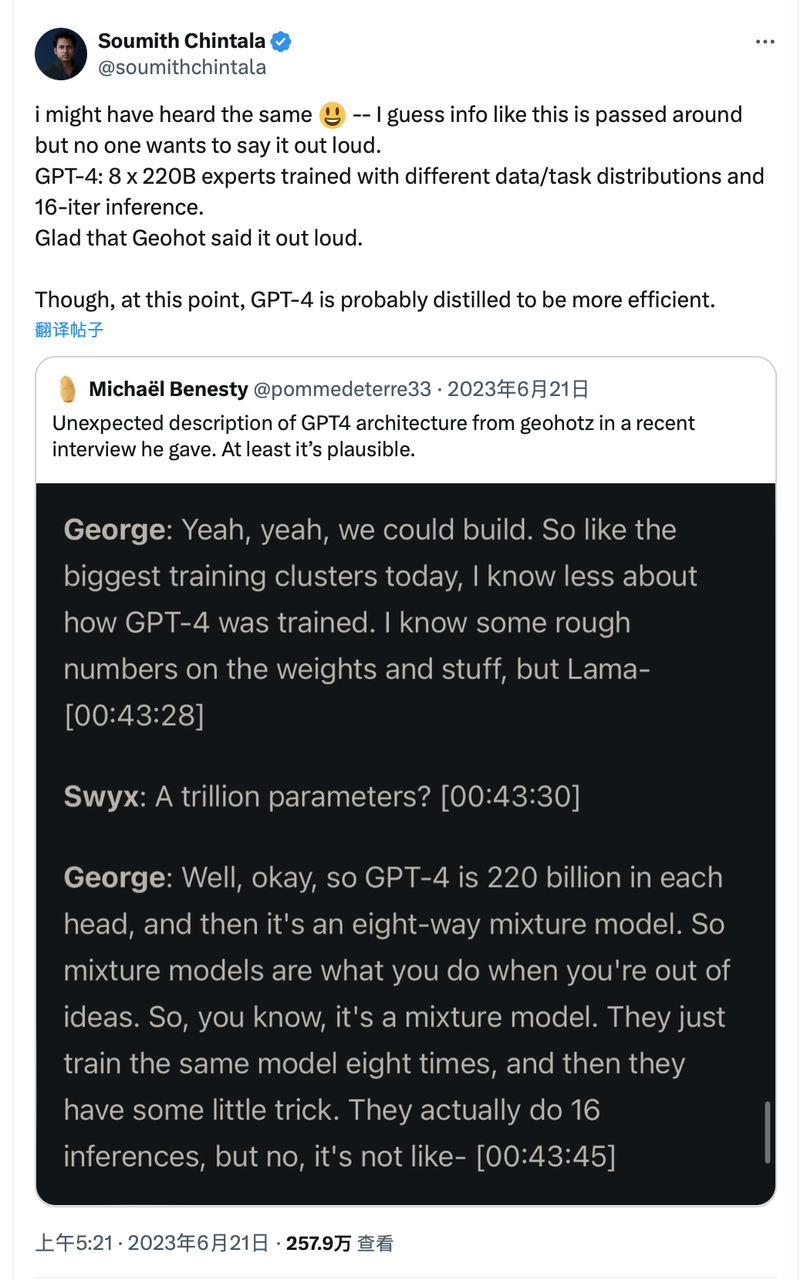
Task: Open the @soumithchintala handle link
Action: pyautogui.click(x=182, y=68)
